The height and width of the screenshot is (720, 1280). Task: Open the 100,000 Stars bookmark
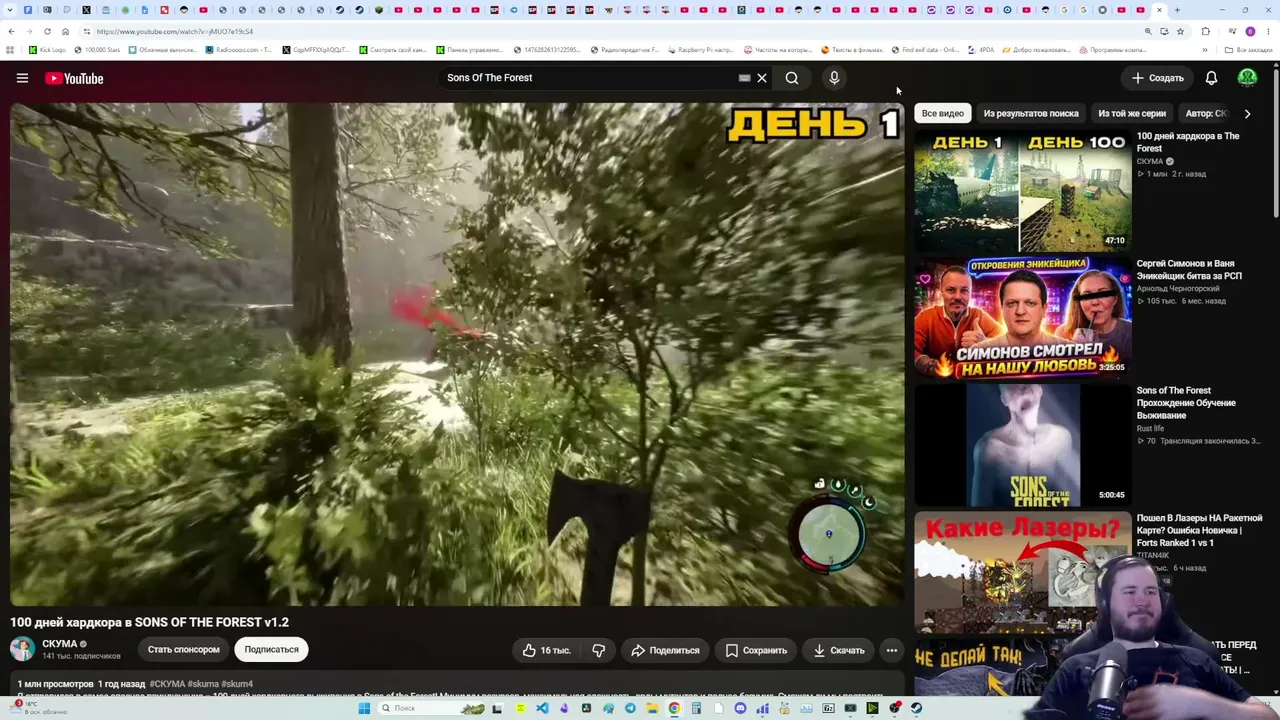pos(97,50)
